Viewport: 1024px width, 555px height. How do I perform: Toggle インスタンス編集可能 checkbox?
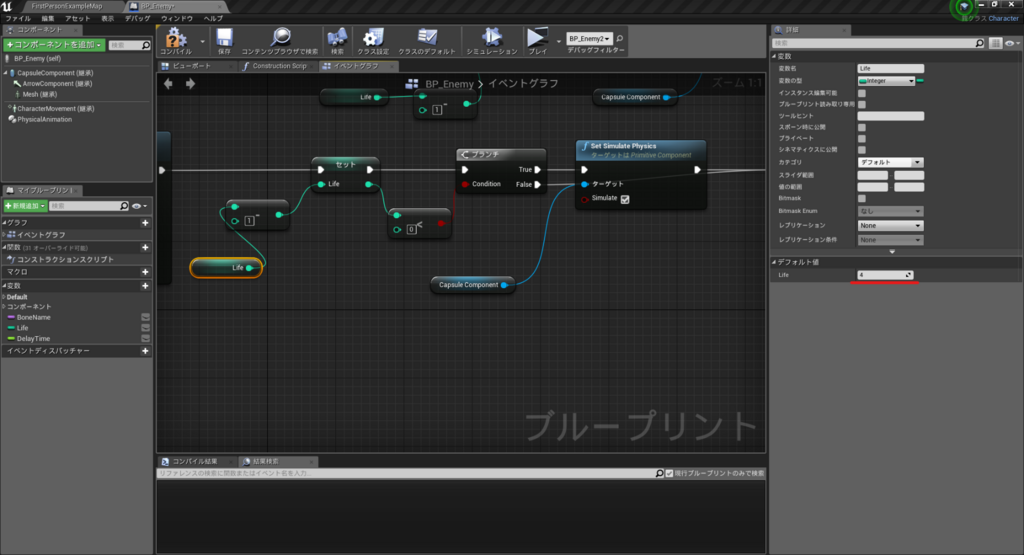tap(861, 93)
